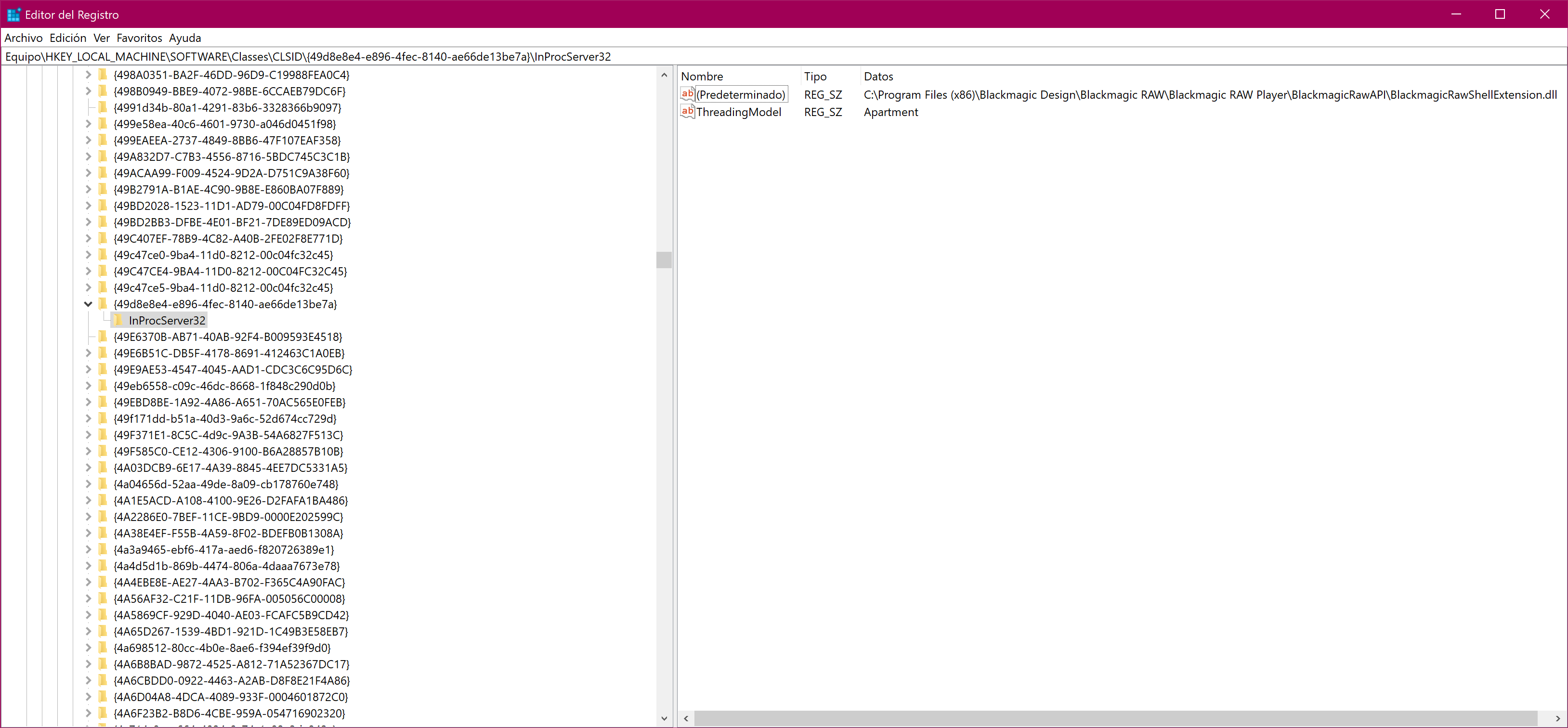
Task: Click the tree pane scroll down arrow
Action: (x=664, y=718)
